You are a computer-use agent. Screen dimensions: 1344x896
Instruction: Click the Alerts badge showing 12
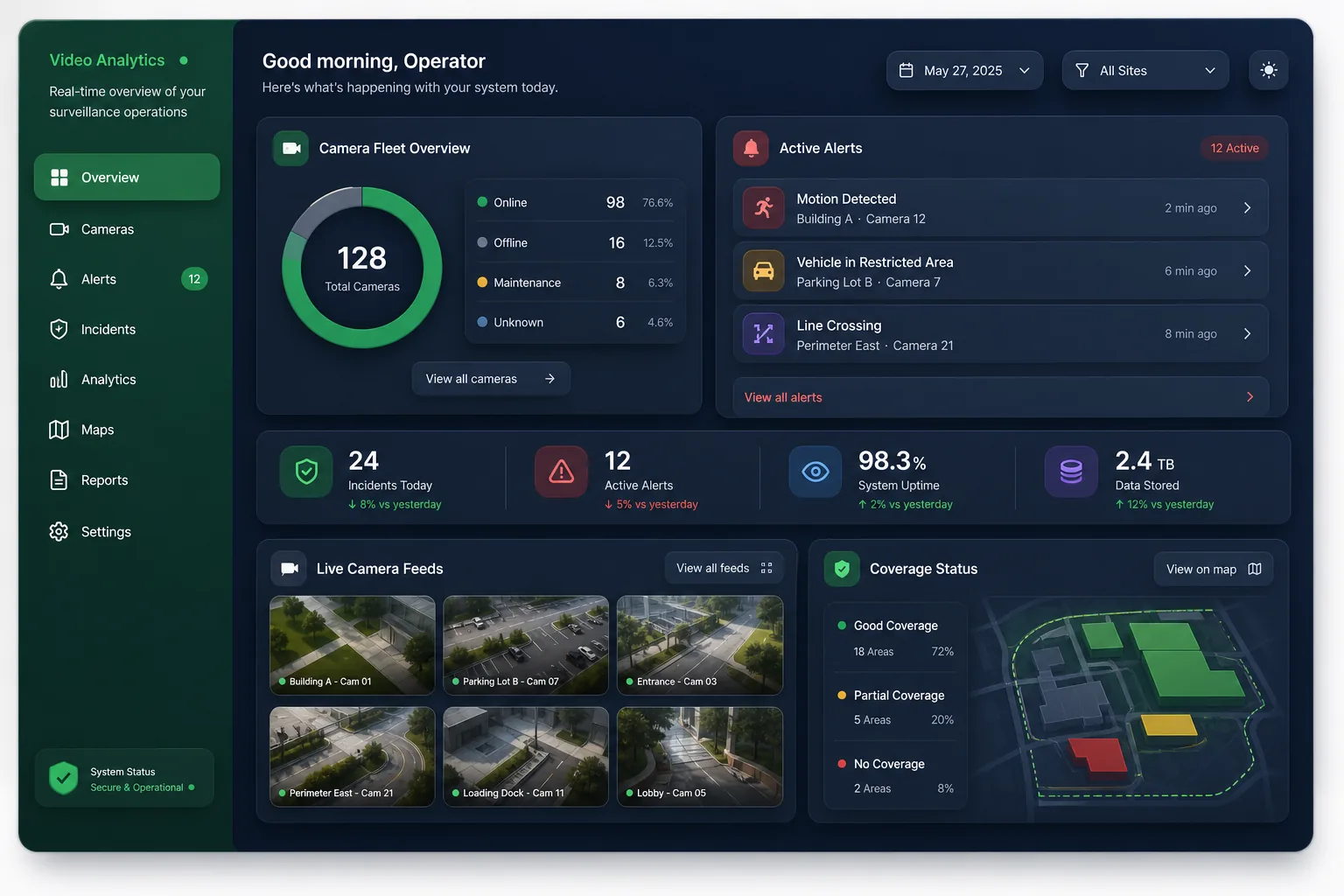click(194, 279)
